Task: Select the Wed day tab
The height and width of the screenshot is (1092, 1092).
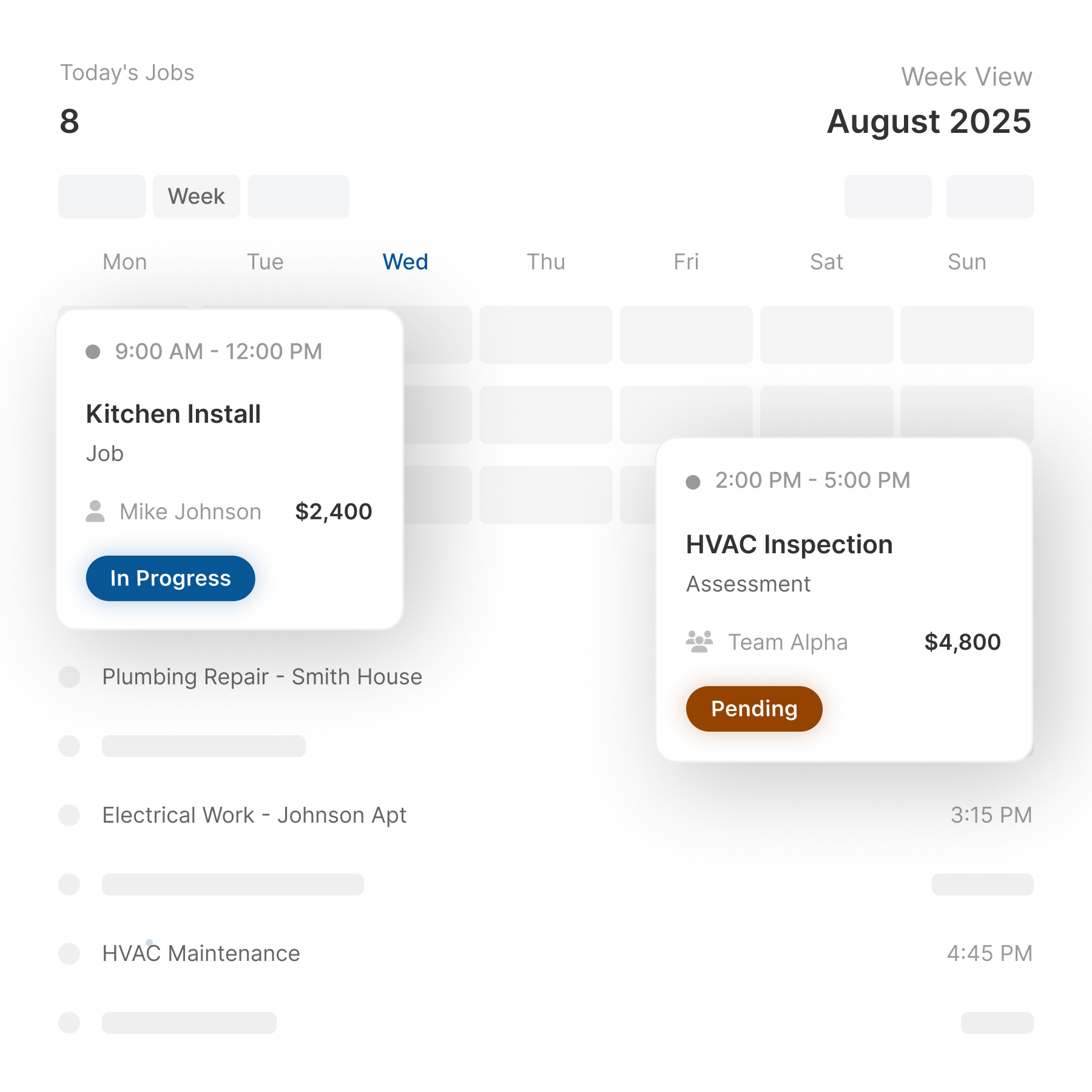Action: (405, 261)
